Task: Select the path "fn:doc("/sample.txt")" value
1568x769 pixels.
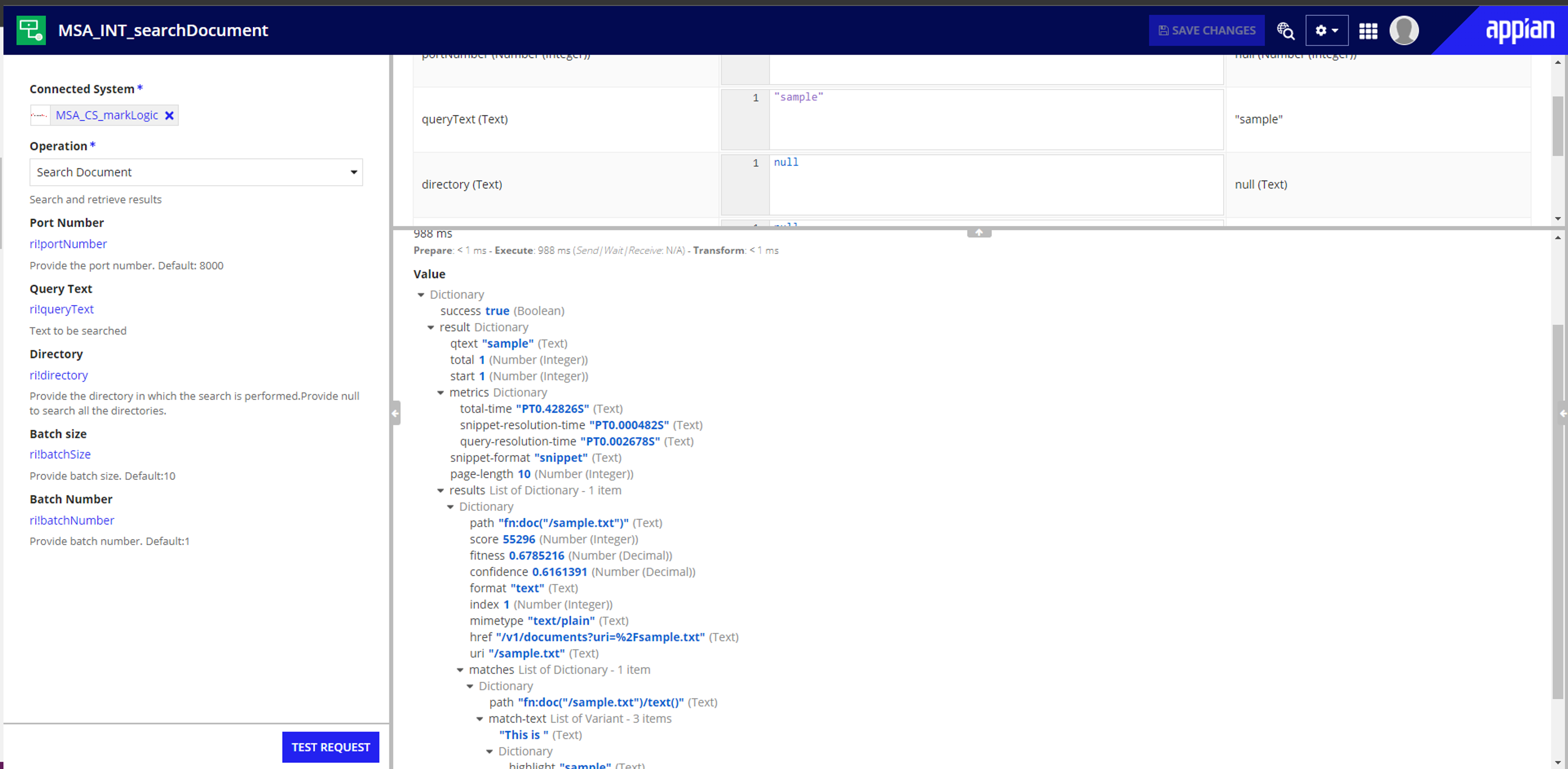Action: [x=563, y=523]
